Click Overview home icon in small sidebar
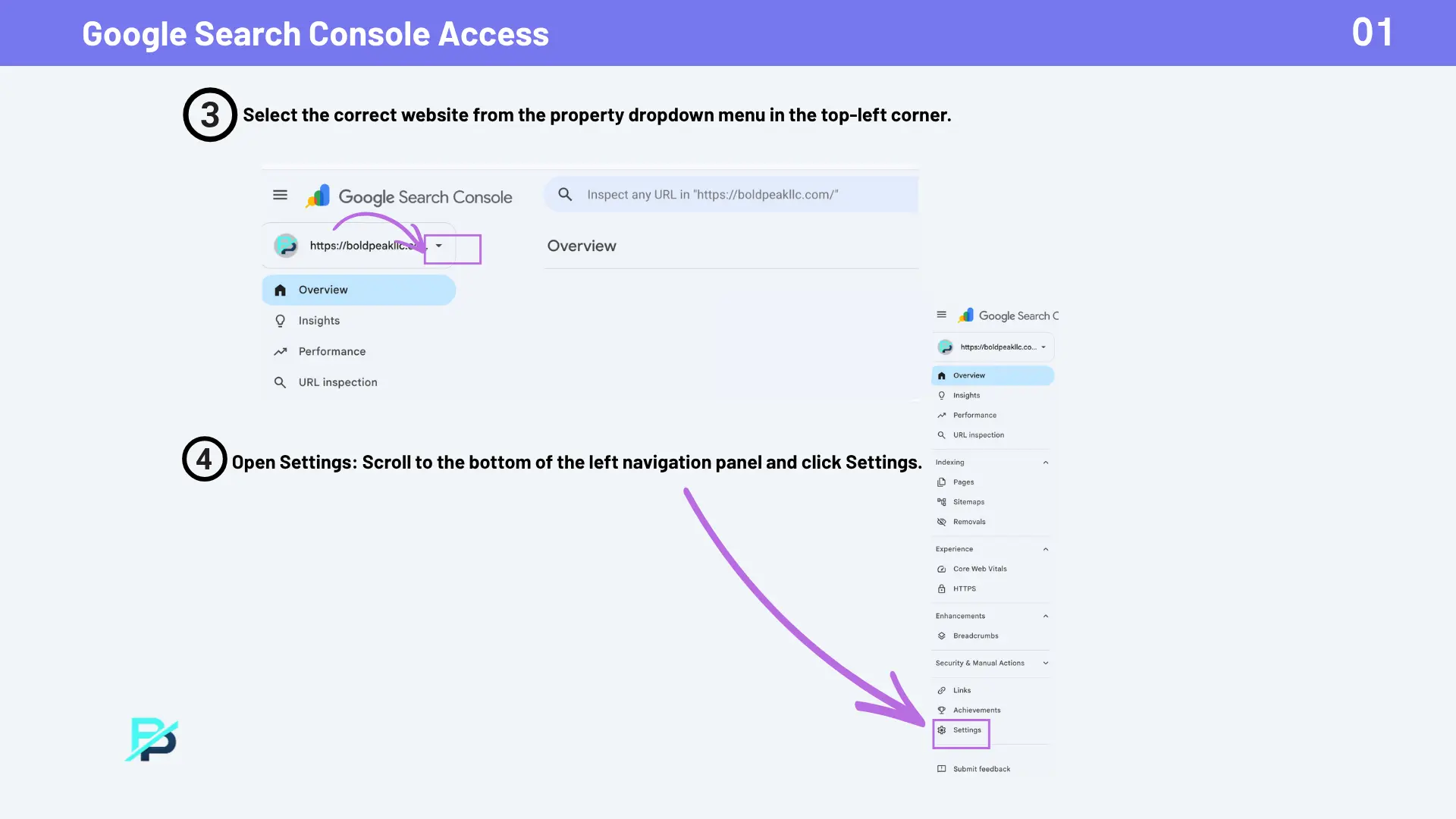This screenshot has width=1456, height=819. click(x=941, y=375)
